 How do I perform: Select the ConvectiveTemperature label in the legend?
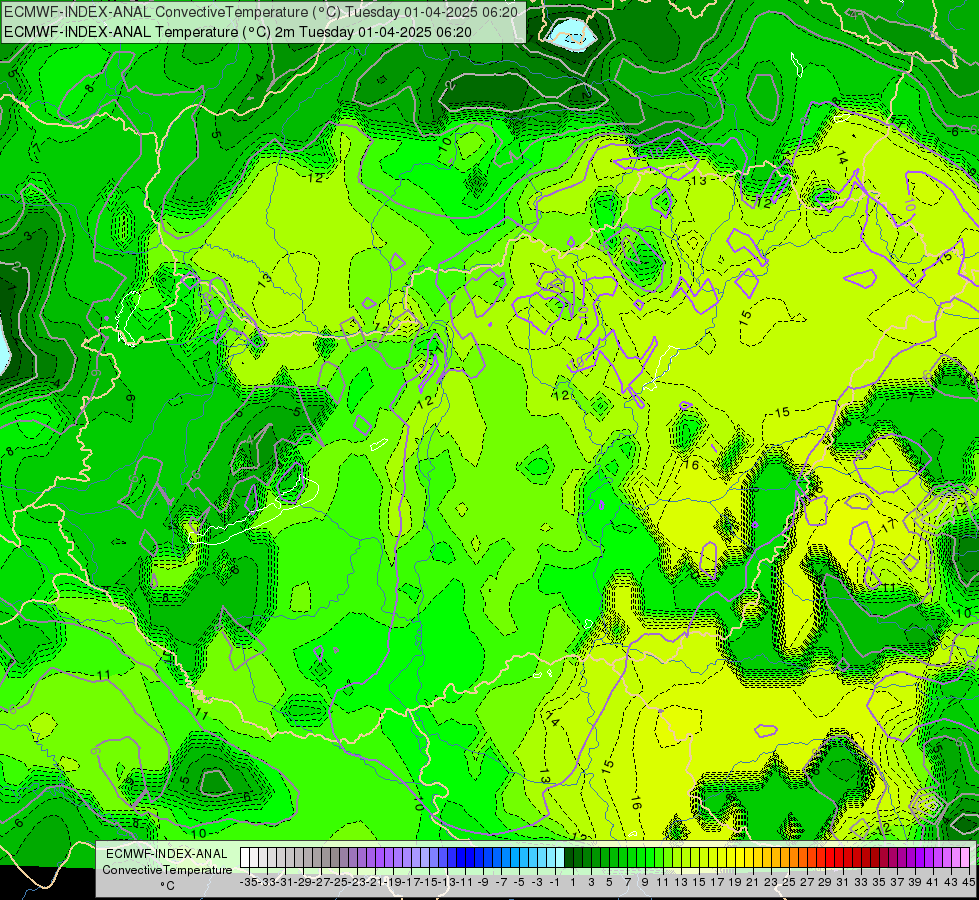(x=167, y=870)
